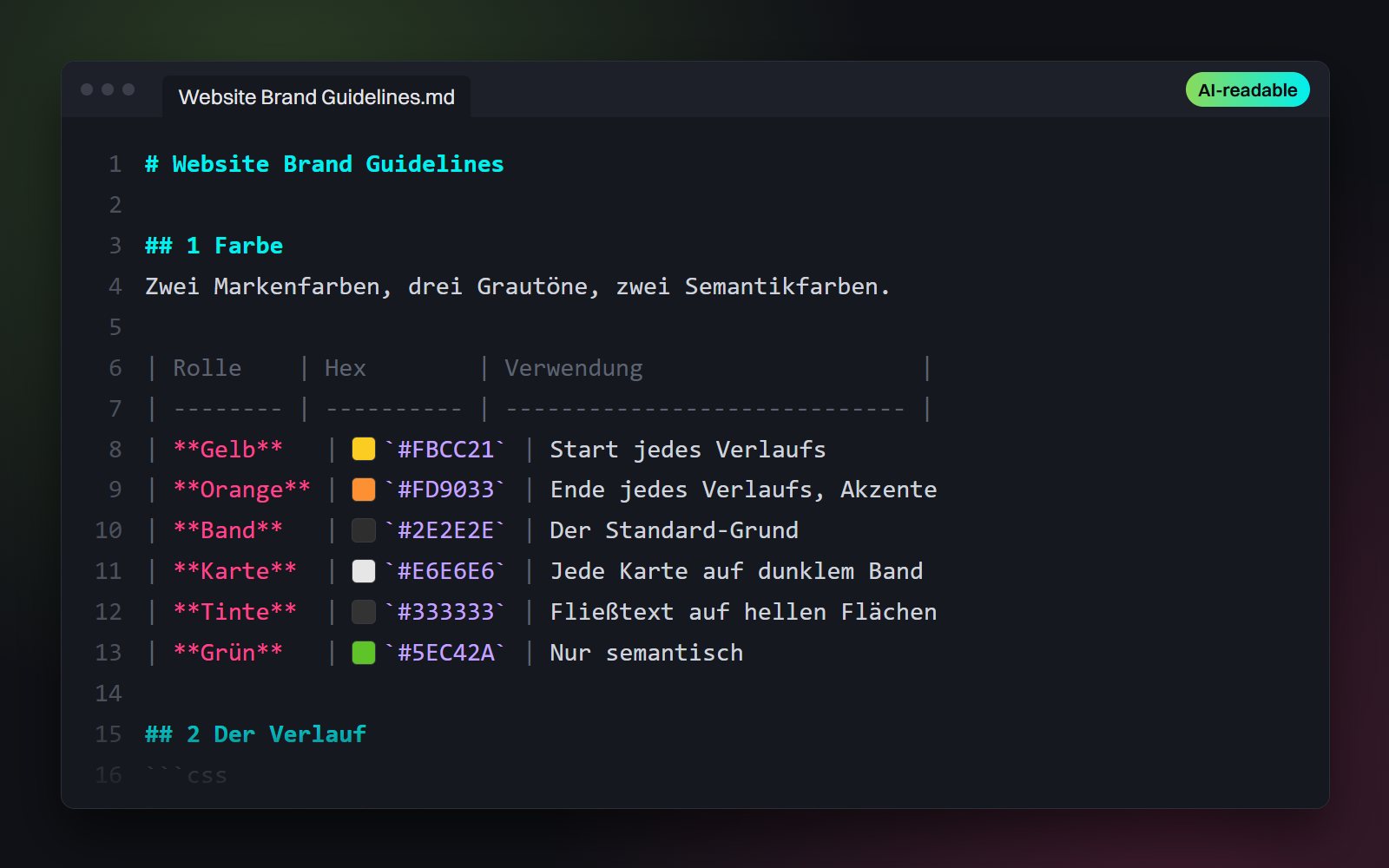Click the hex code '#FBCC21'
Image resolution: width=1389 pixels, height=868 pixels.
point(445,450)
